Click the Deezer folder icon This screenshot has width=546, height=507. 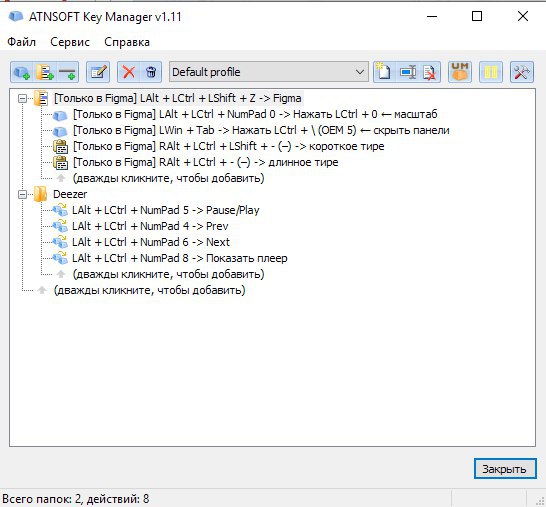pyautogui.click(x=41, y=194)
